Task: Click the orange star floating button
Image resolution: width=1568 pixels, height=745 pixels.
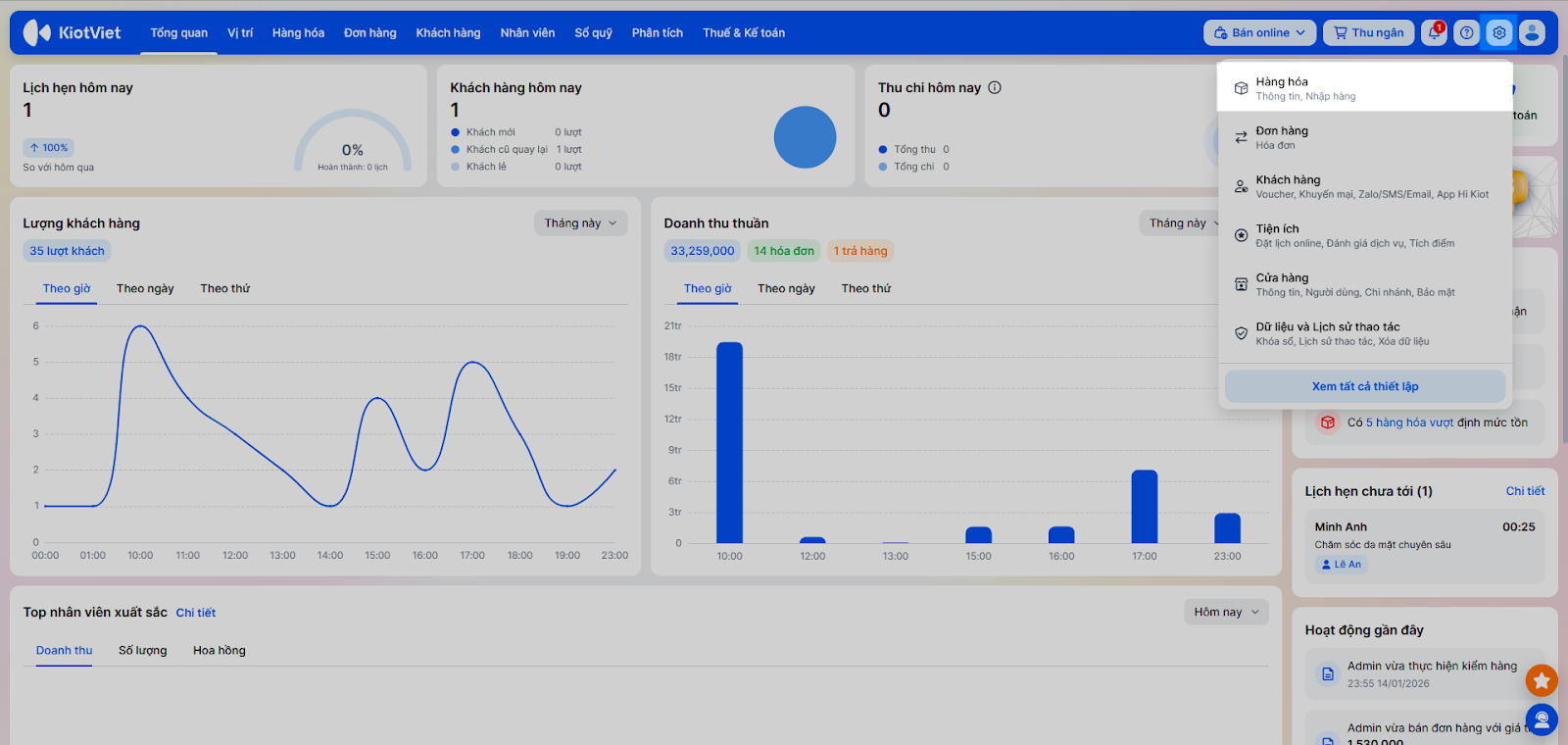Action: click(1542, 679)
